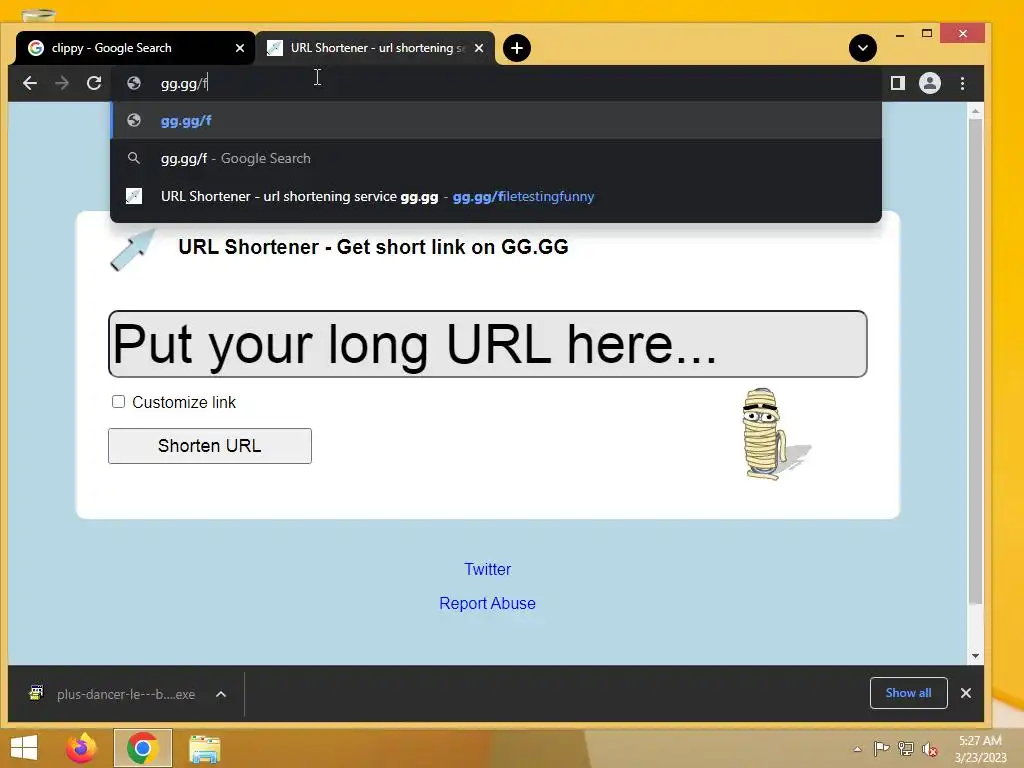Click the Shorten URL button
Image resolution: width=1024 pixels, height=768 pixels.
[x=210, y=446]
